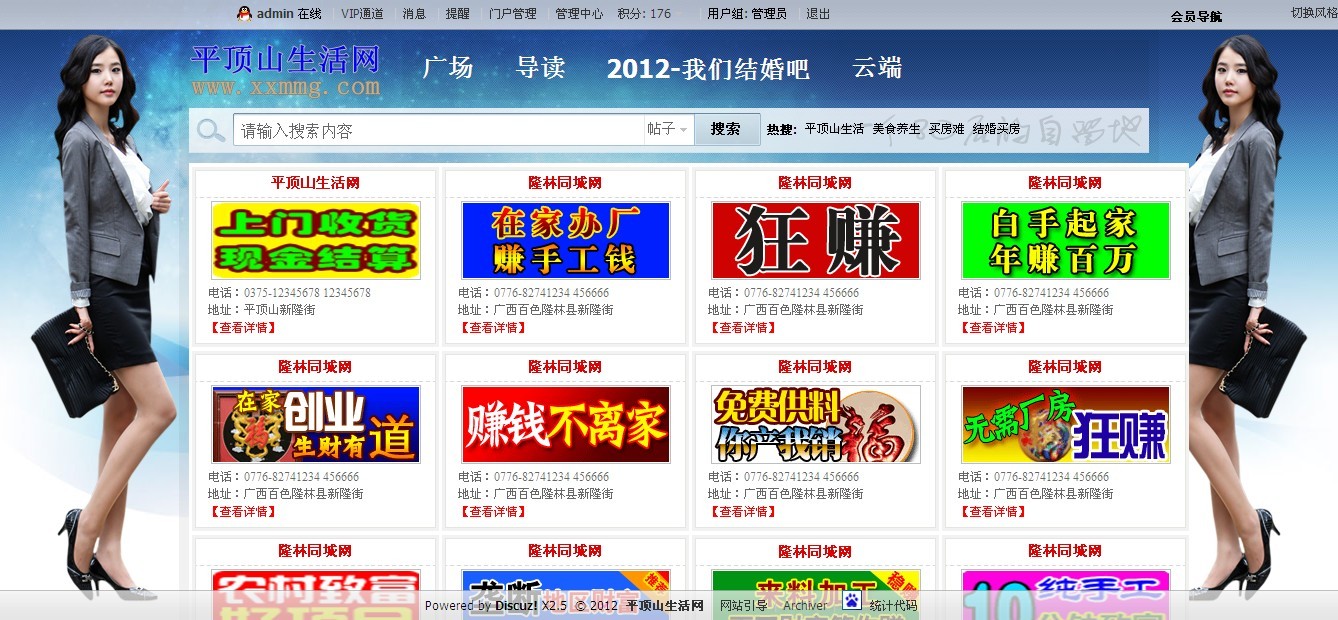1338x620 pixels.
Task: Click 隆林同城网 title above 赚钱不离家 banner
Action: point(565,367)
